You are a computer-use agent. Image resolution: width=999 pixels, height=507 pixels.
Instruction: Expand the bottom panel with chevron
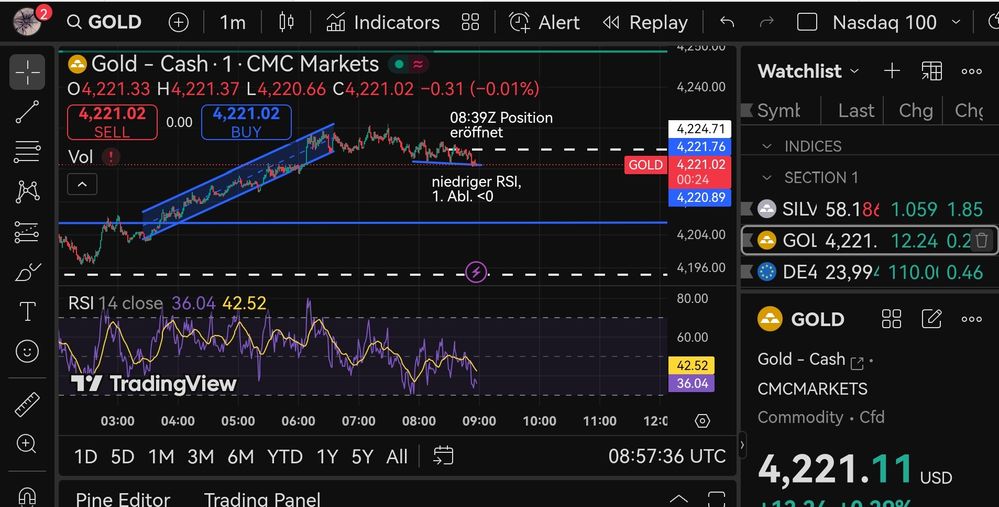coord(679,499)
